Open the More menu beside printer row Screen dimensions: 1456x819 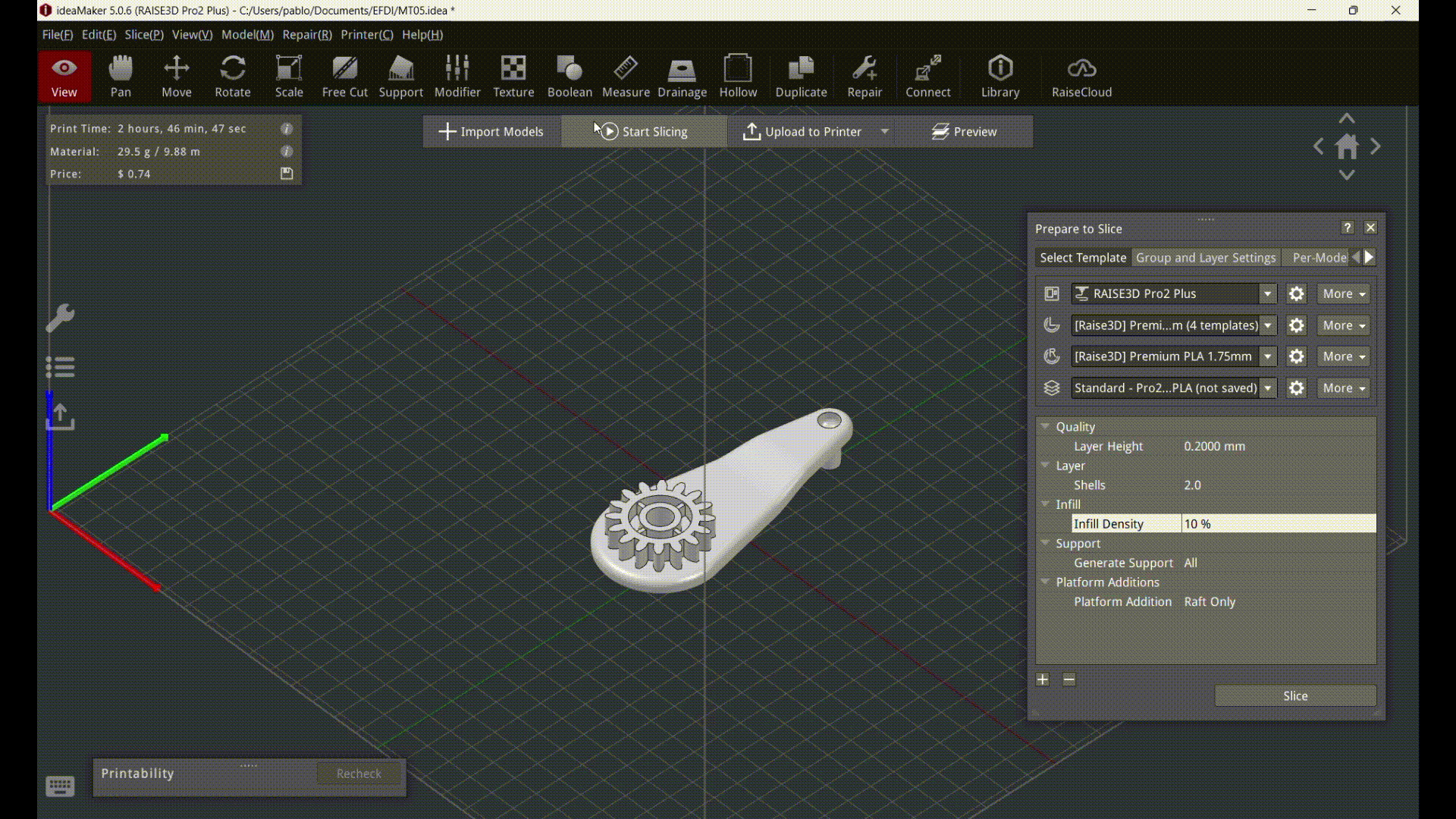tap(1343, 293)
